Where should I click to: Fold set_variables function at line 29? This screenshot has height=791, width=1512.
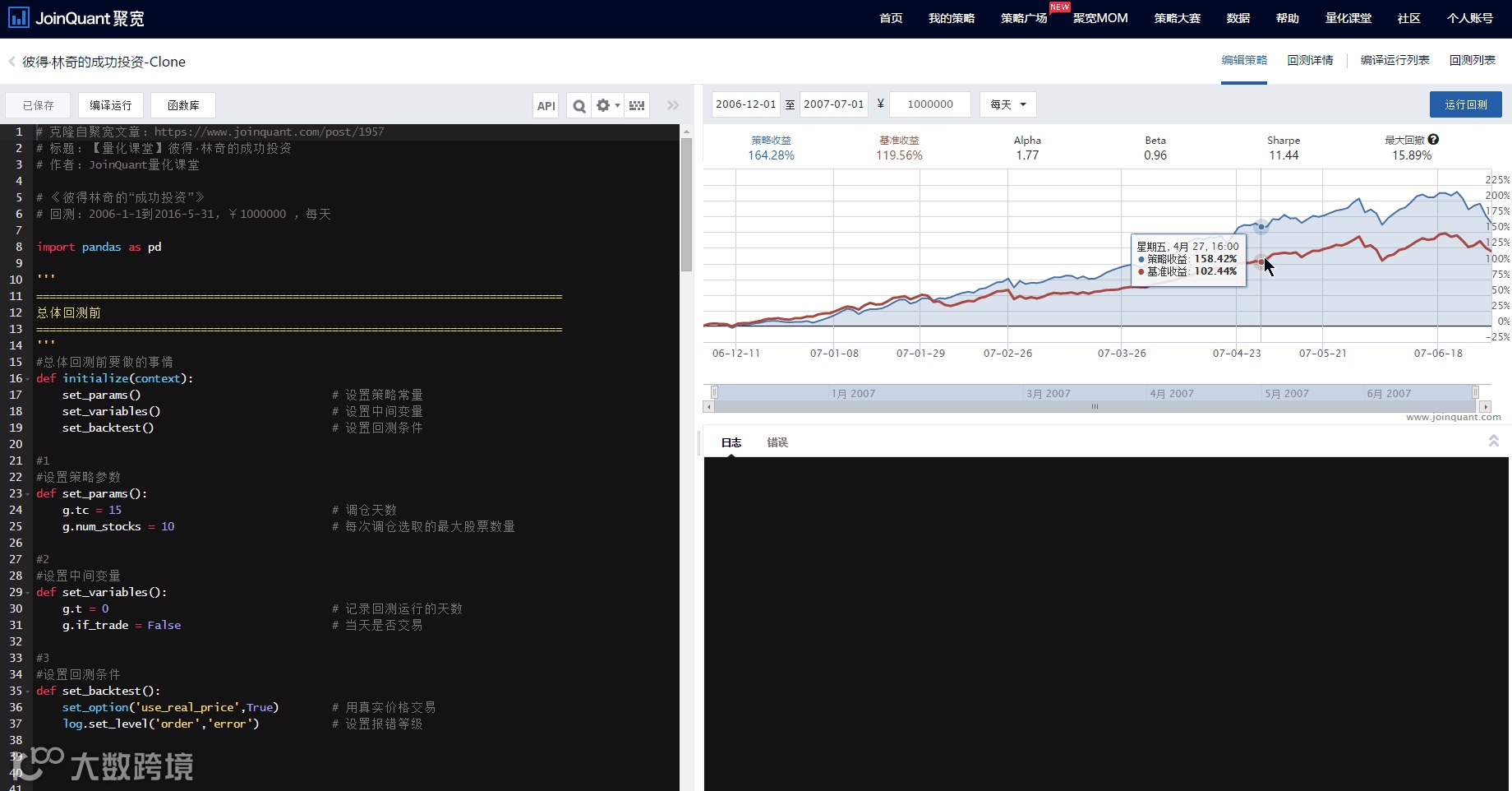(28, 593)
